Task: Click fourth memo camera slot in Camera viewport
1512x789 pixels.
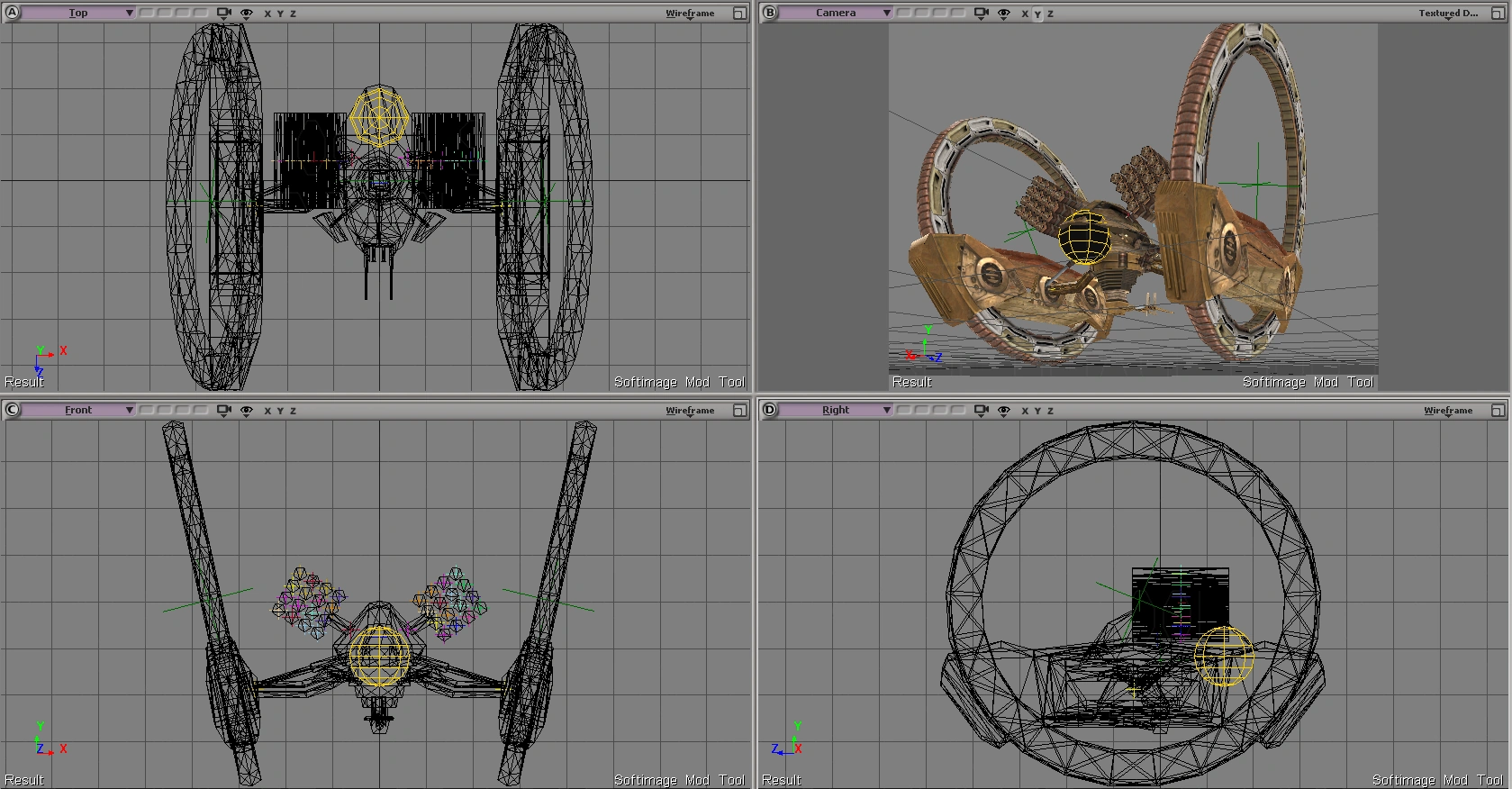Action: [x=960, y=14]
